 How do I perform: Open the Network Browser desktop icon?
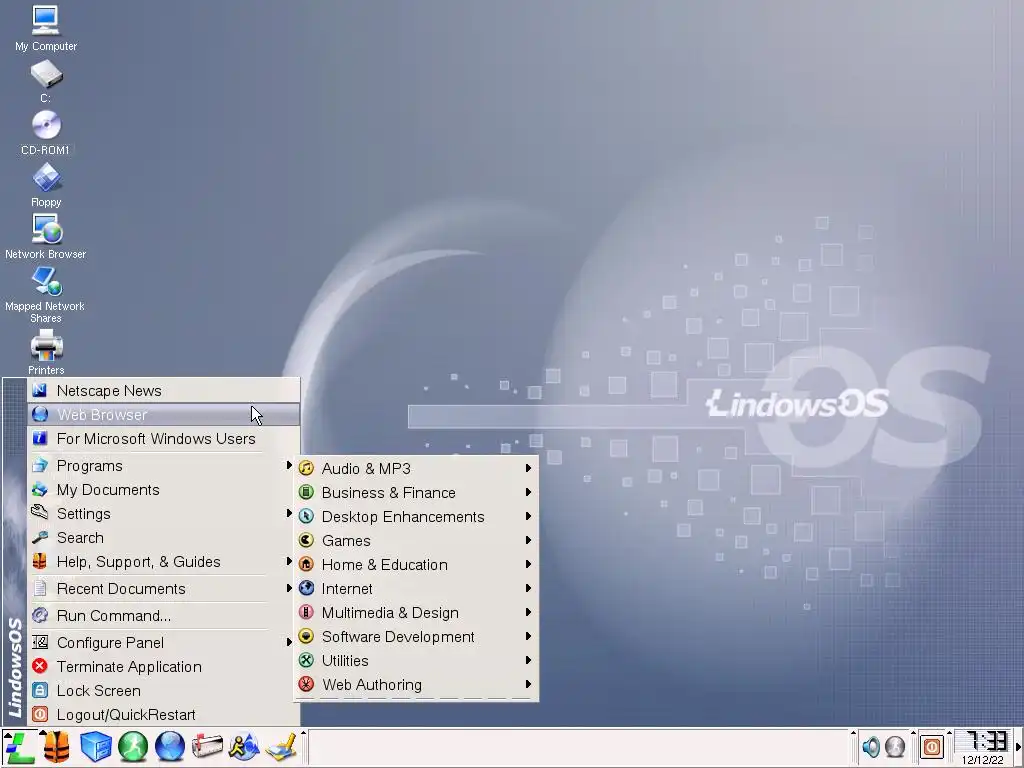[x=46, y=236]
